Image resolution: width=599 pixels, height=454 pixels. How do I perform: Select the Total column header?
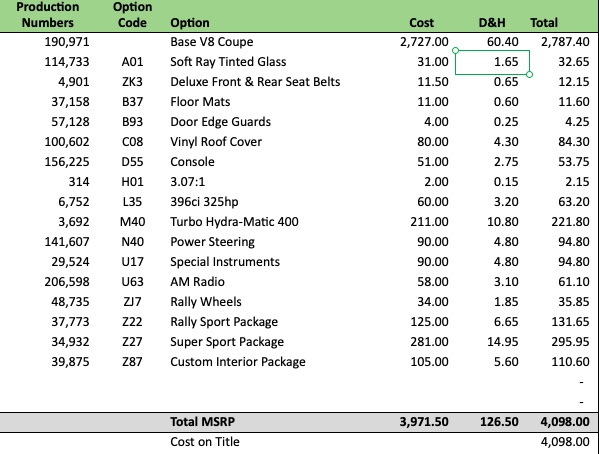[544, 23]
